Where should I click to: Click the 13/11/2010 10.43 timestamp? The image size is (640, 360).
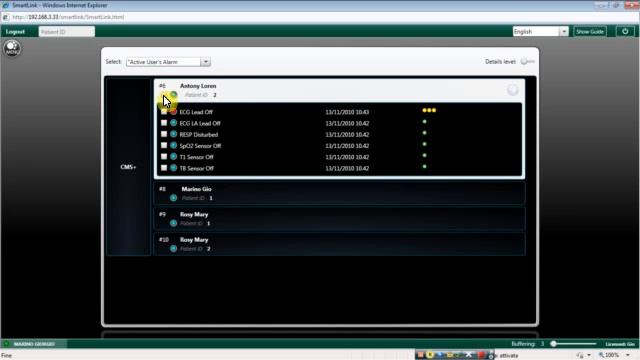[347, 112]
